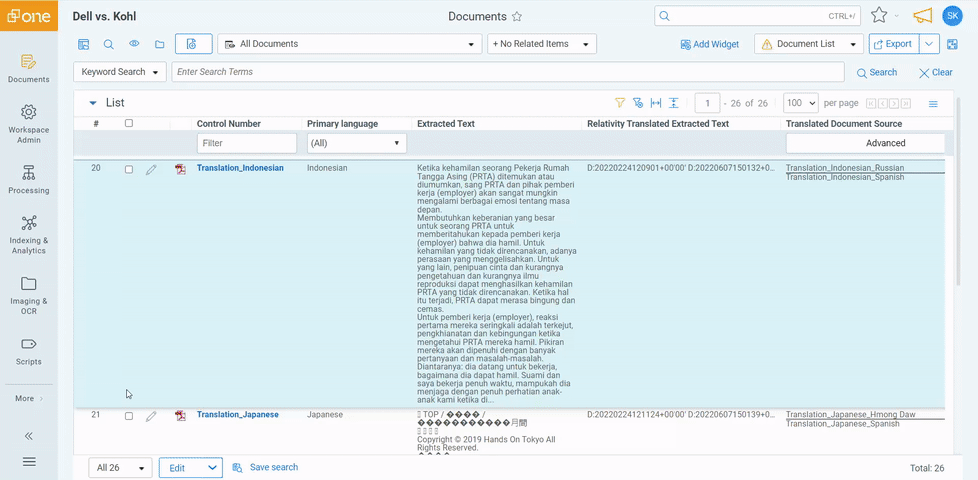
Task: Click the megaphone announcements icon
Action: tap(922, 16)
